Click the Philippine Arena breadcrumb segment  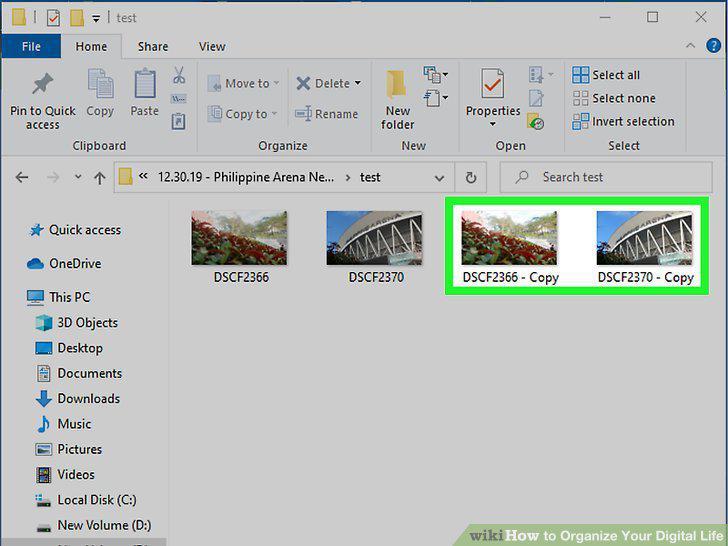[x=246, y=177]
